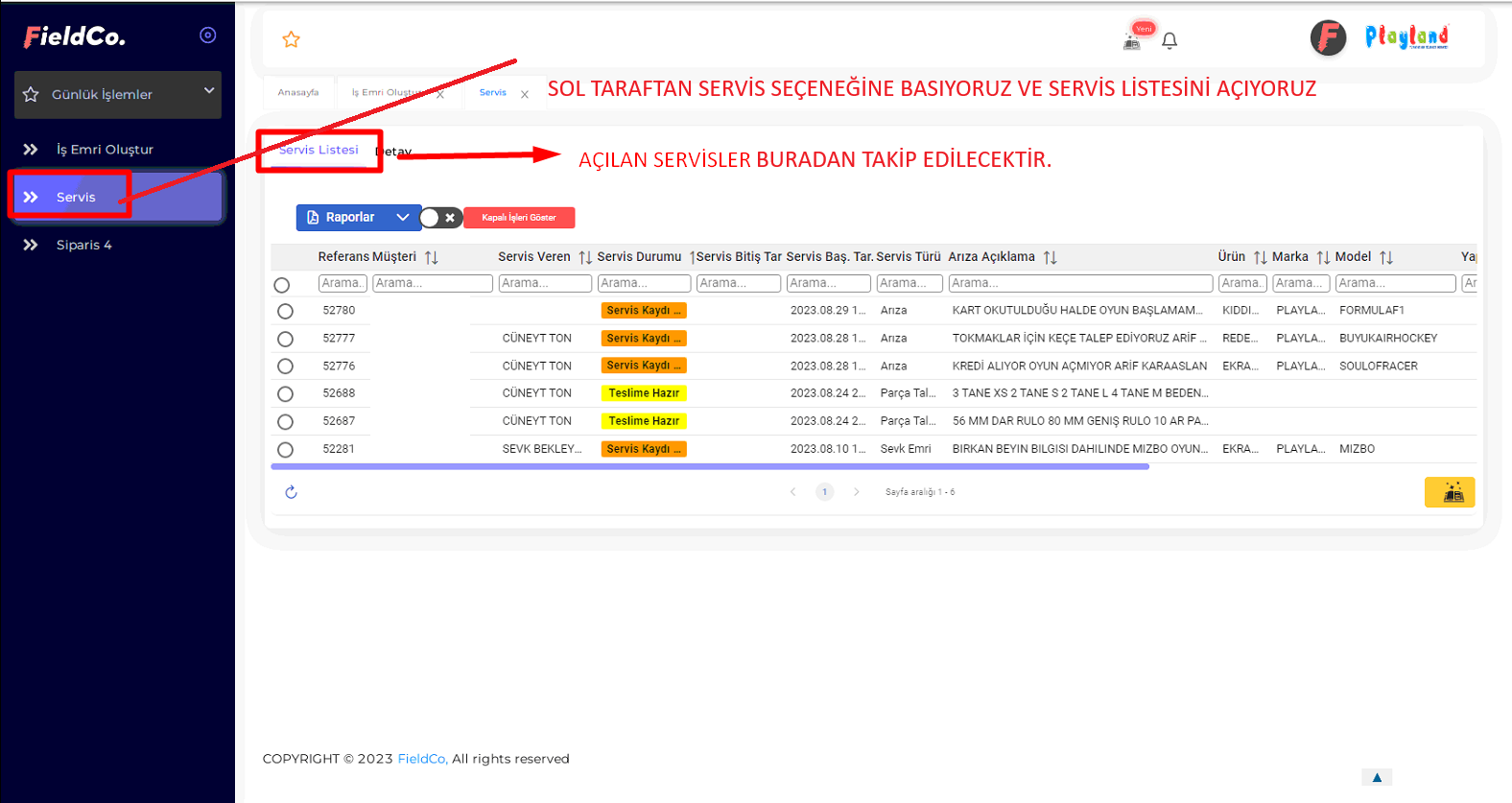Expand the Günlük İşlemler dropdown

(208, 91)
